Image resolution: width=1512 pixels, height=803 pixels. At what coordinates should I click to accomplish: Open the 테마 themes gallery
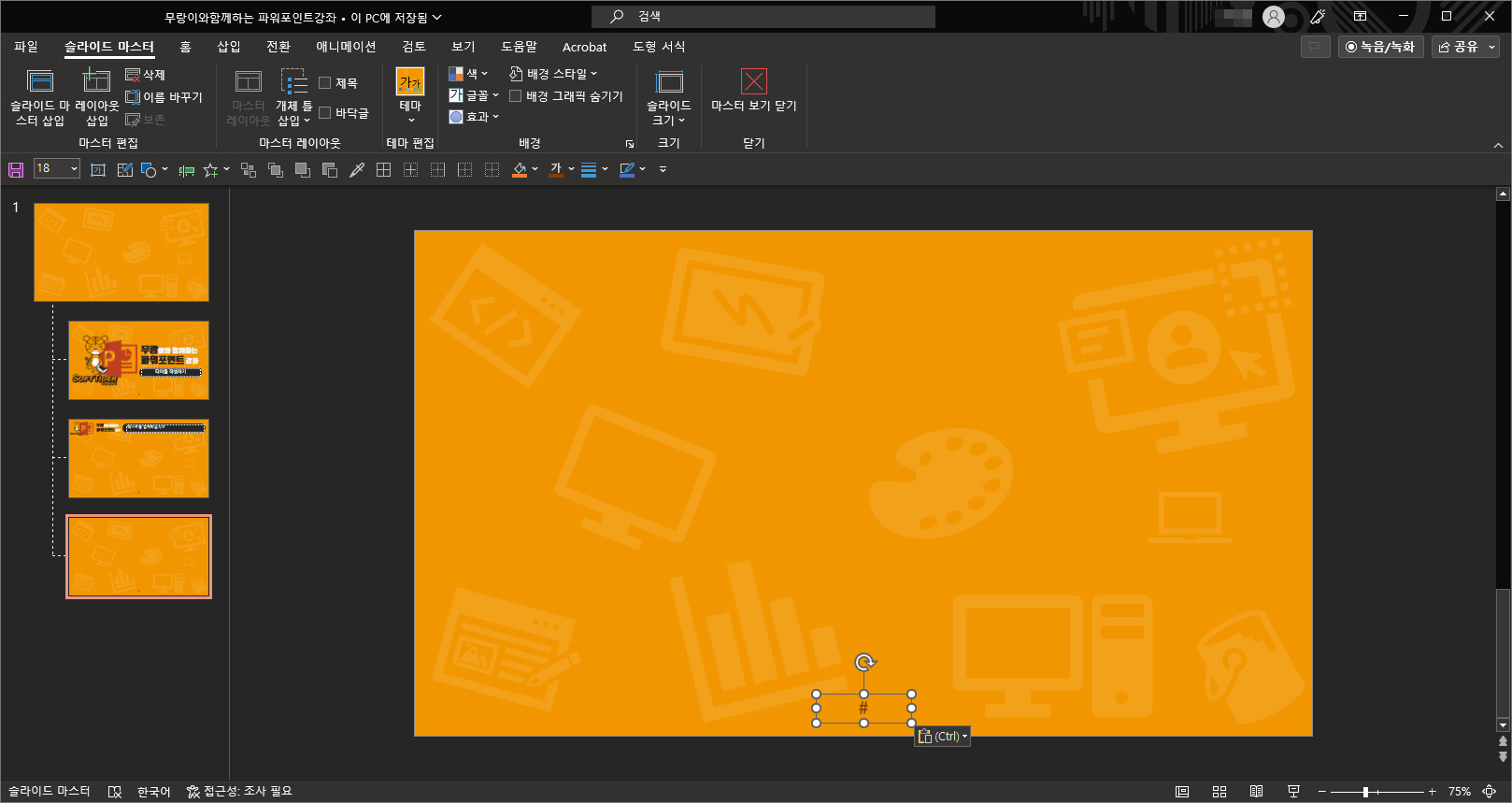point(410,95)
